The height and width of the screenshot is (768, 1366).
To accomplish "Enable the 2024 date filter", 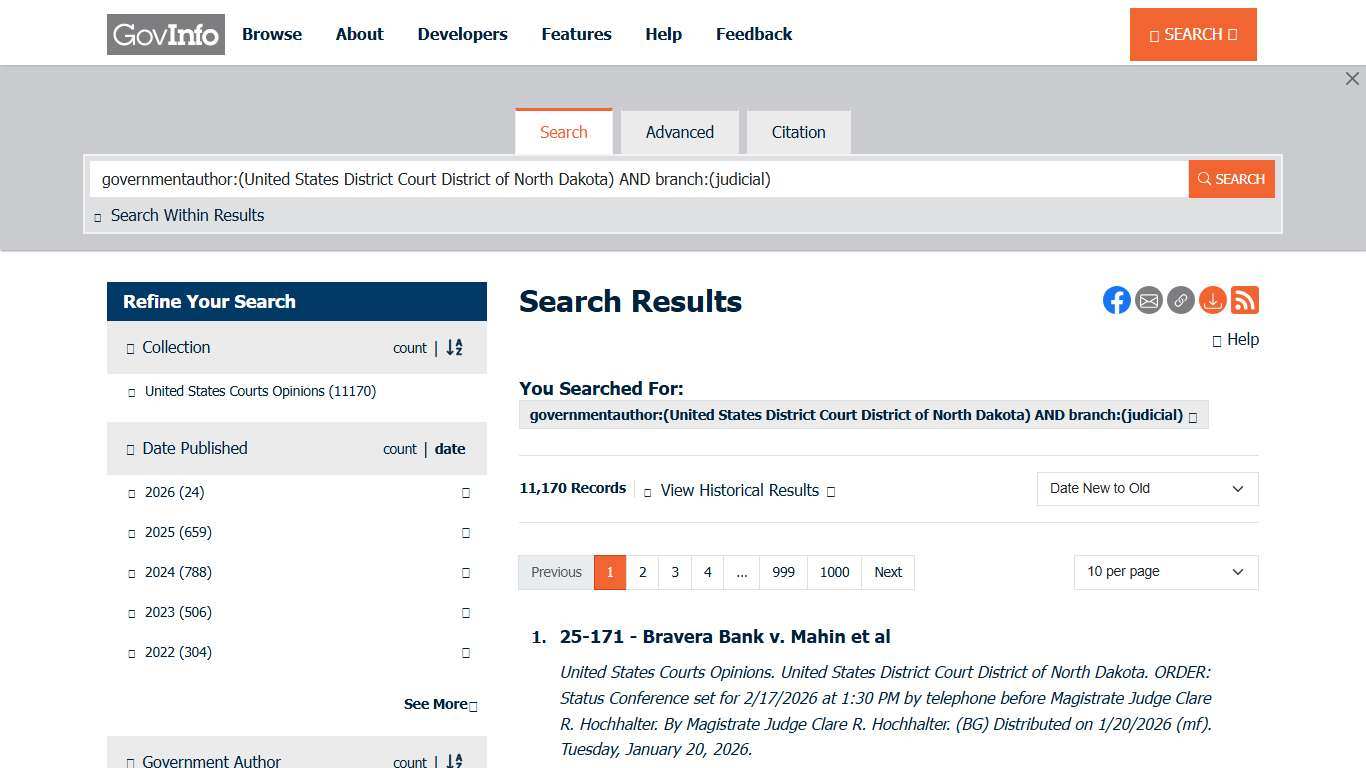I will [x=131, y=572].
